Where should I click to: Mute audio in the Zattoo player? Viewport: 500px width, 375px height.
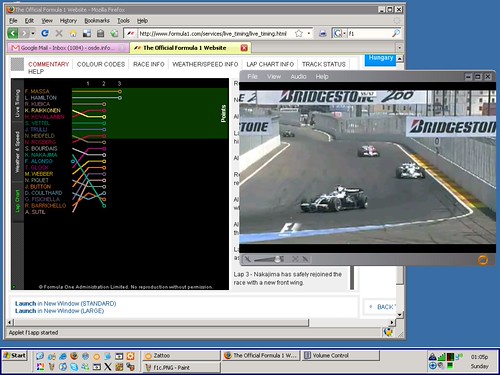(248, 259)
